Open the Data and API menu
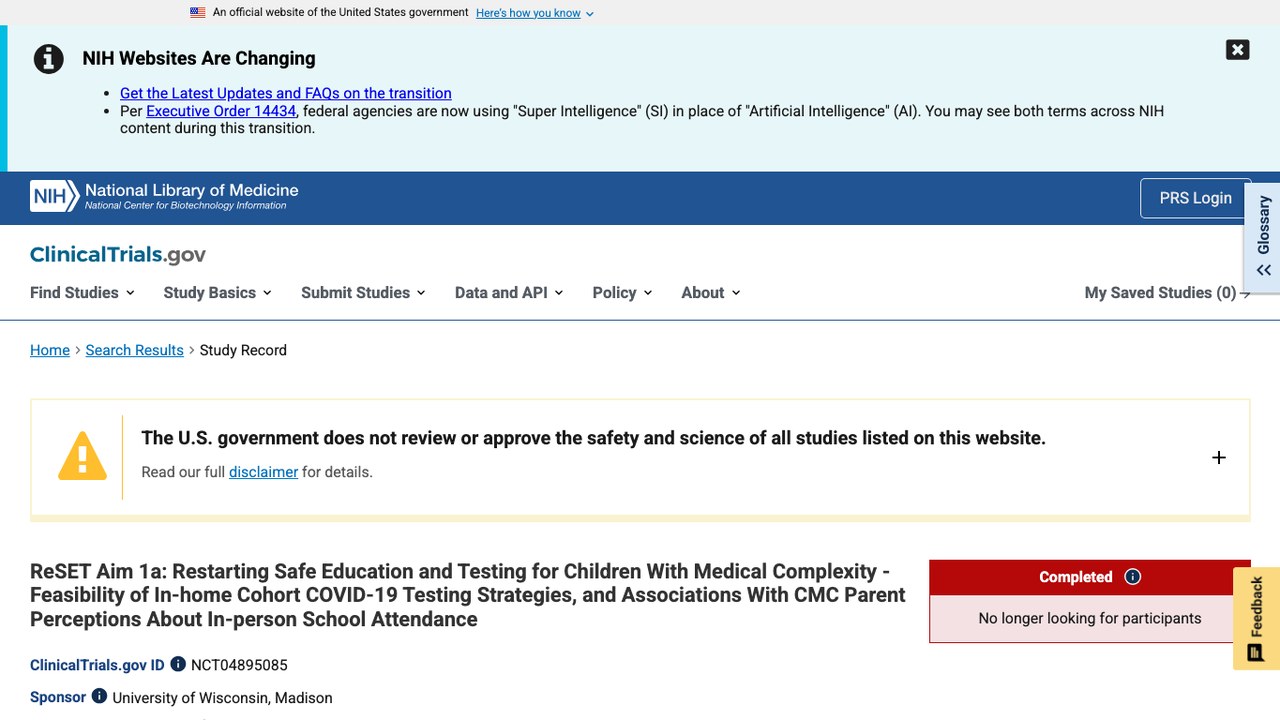 pyautogui.click(x=509, y=293)
